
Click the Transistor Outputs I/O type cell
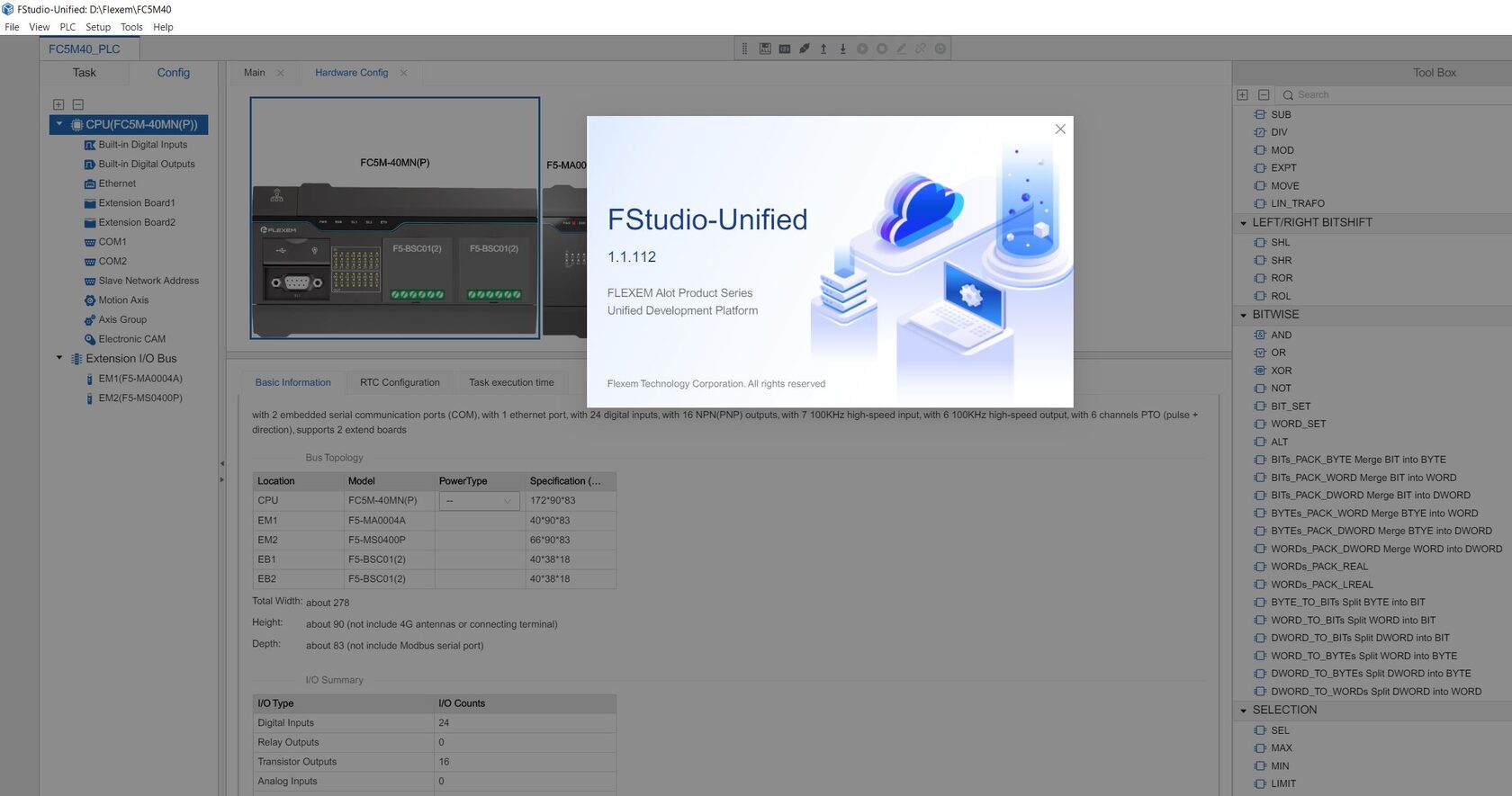[x=344, y=762]
